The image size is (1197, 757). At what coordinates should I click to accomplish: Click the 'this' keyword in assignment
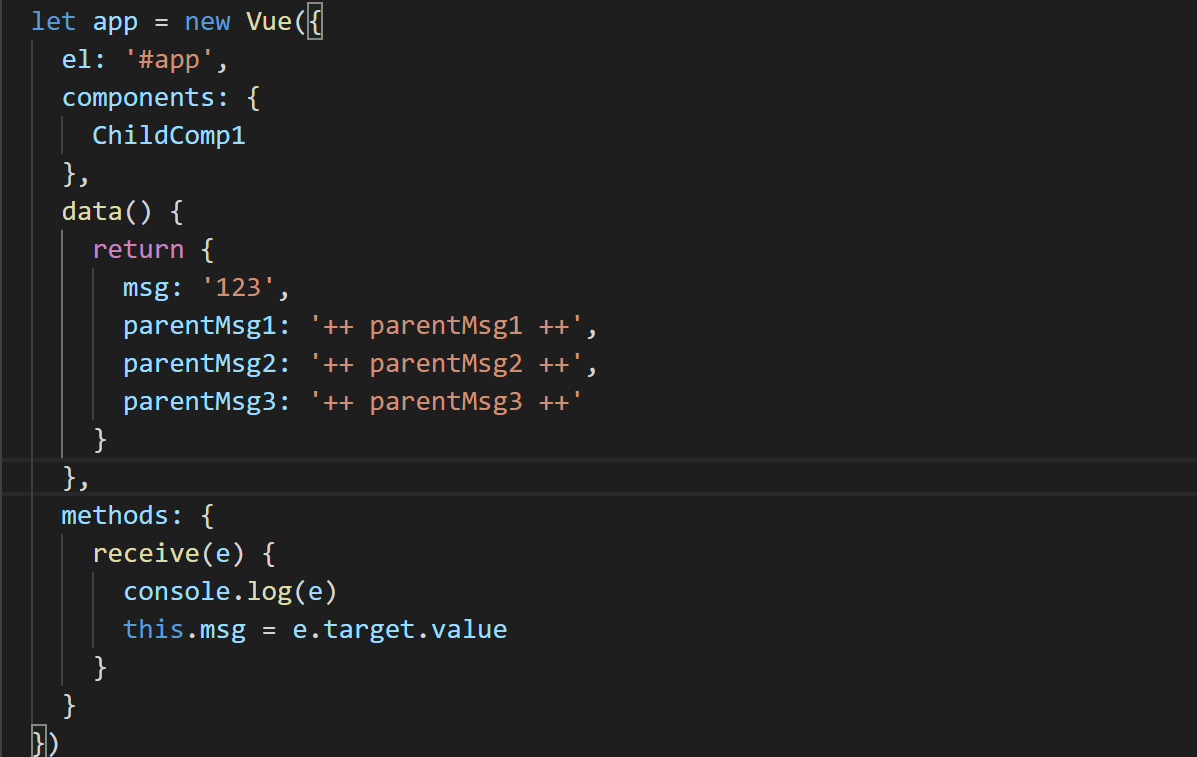click(153, 629)
